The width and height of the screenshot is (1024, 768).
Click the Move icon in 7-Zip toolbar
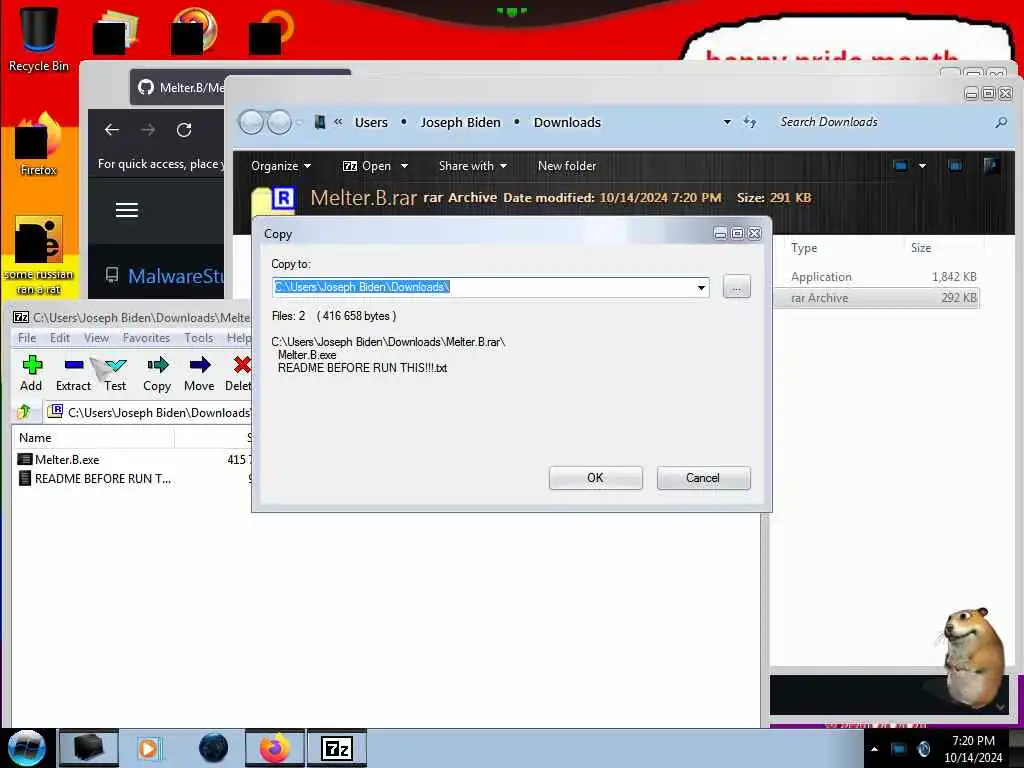(x=199, y=374)
